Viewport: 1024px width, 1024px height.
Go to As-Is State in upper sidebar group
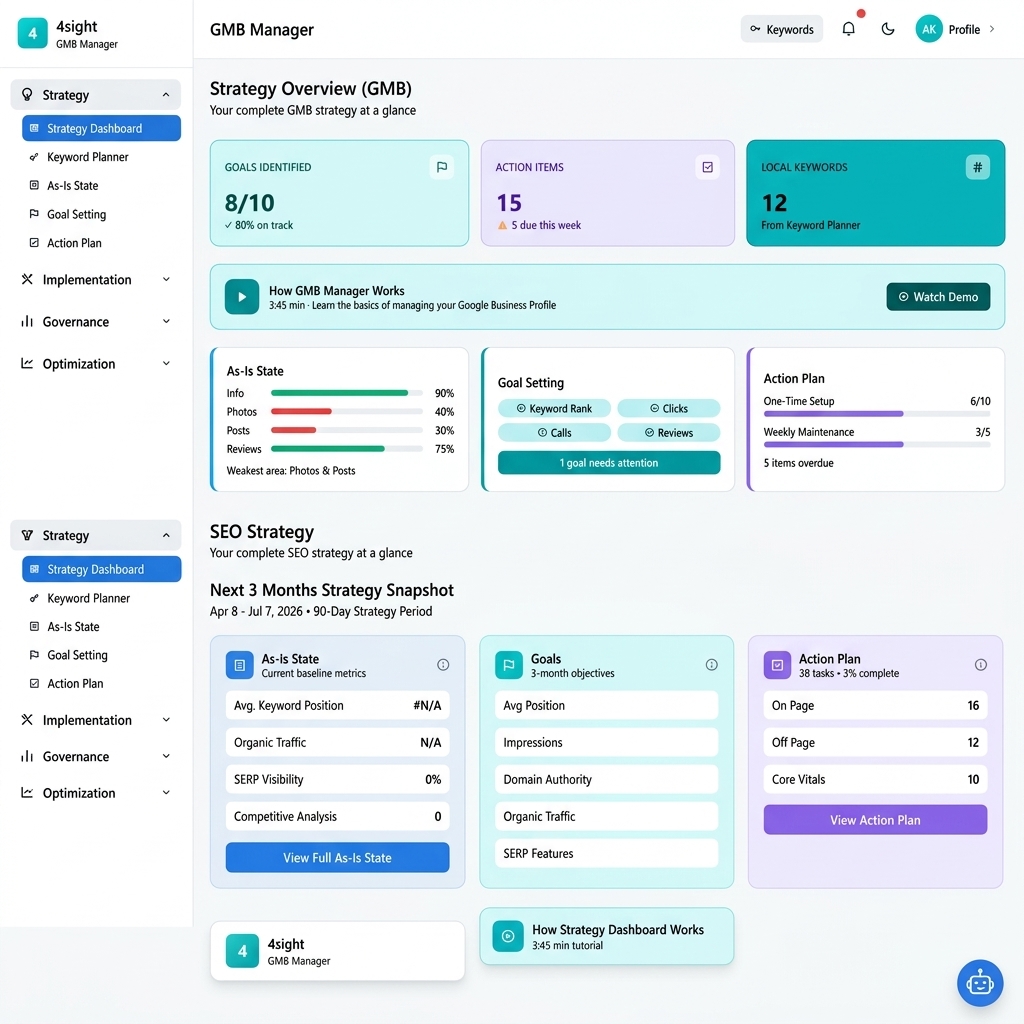coord(101,185)
